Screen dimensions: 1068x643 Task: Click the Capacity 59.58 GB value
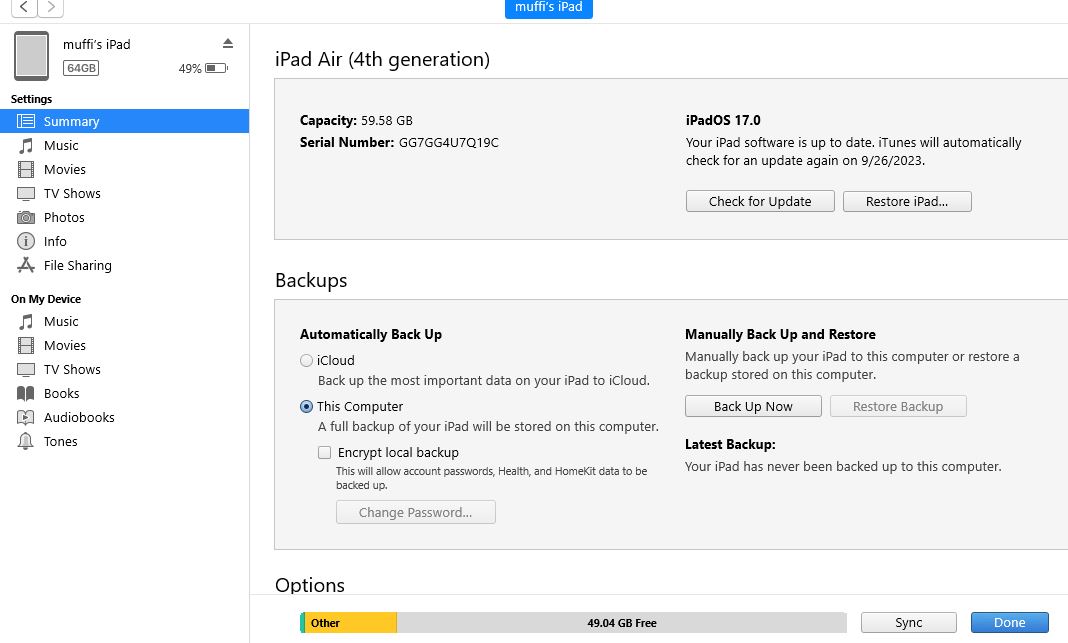387,121
